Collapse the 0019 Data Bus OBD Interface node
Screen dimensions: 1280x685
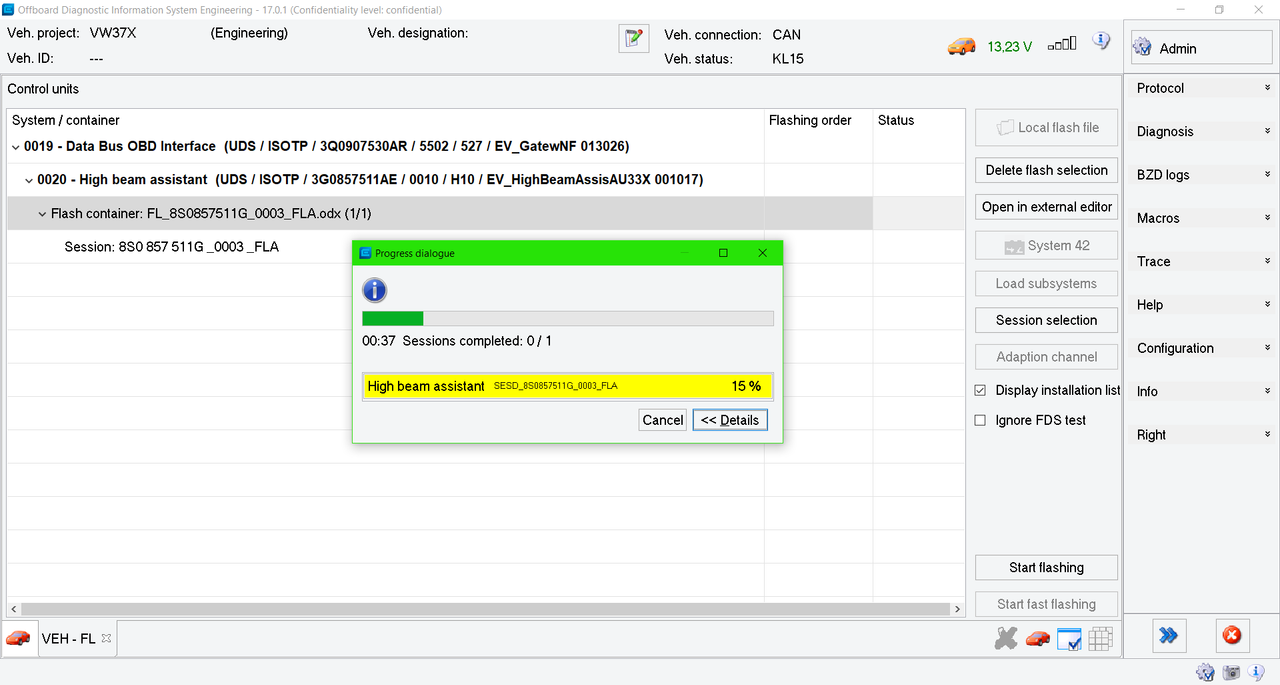pos(15,146)
